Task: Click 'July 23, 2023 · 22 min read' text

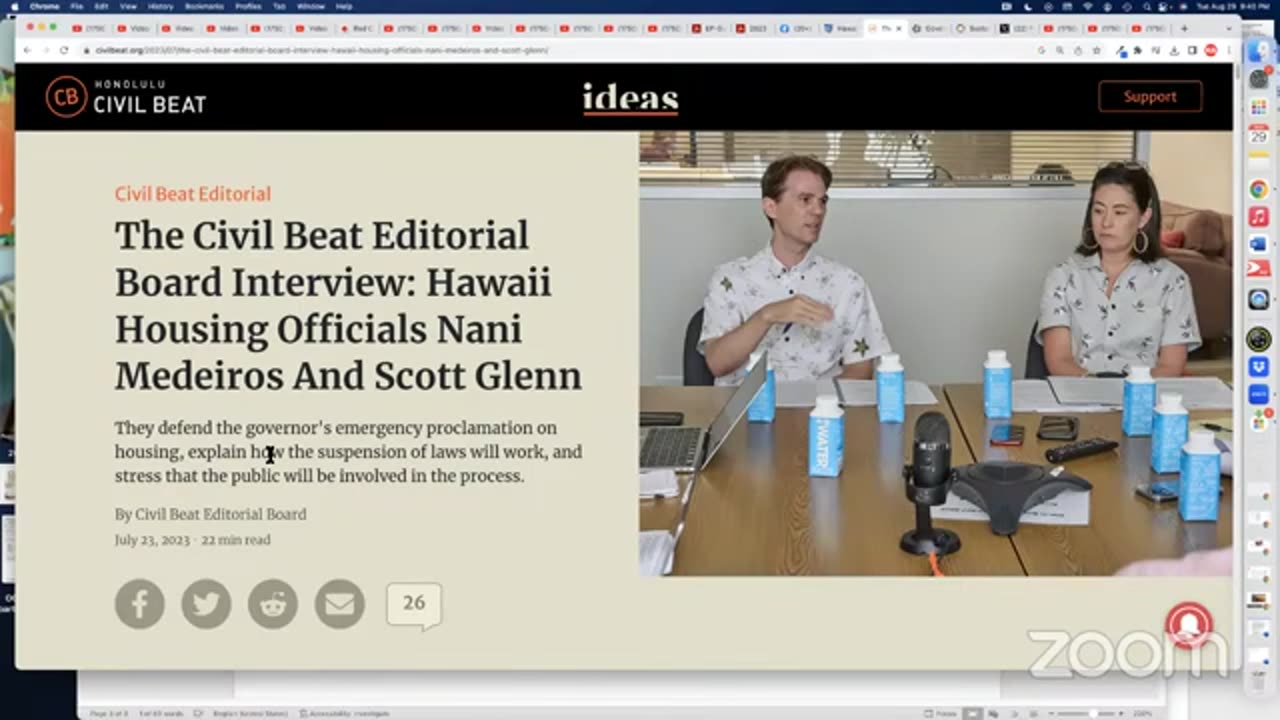Action: [x=192, y=540]
